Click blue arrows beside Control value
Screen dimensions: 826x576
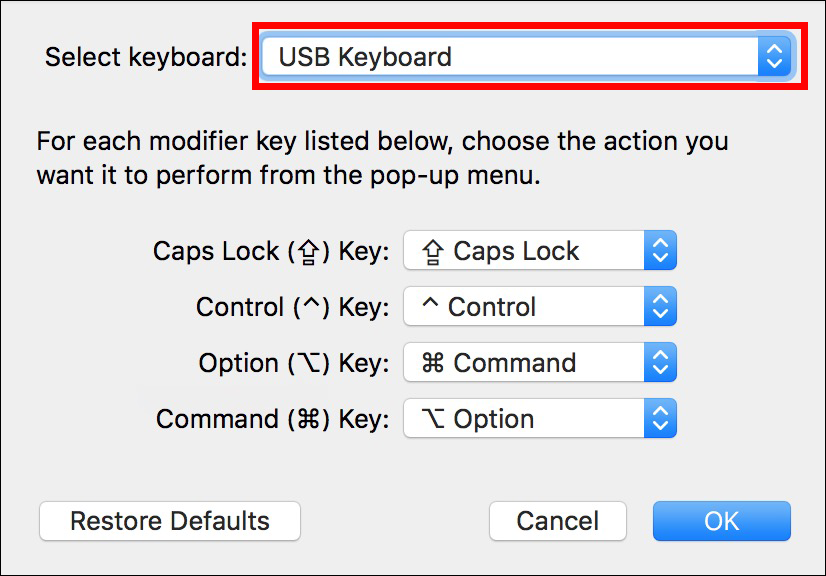tap(660, 306)
